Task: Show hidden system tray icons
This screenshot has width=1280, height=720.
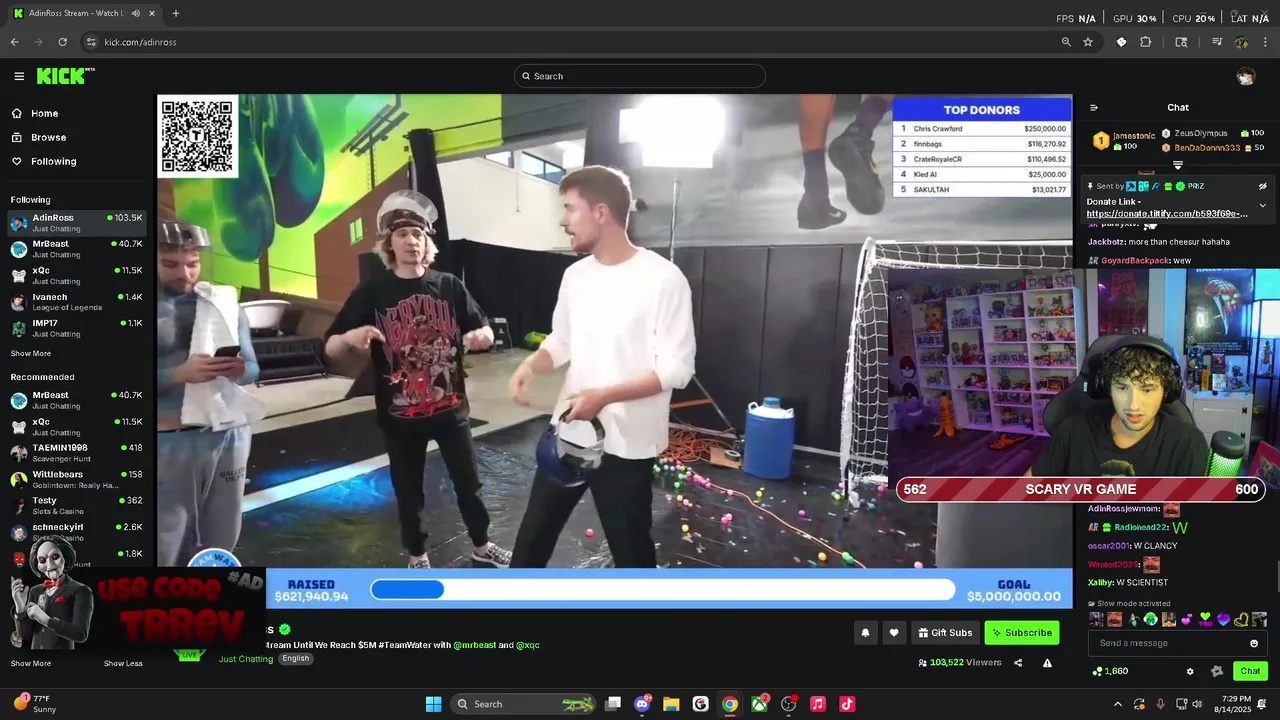Action: [1118, 704]
